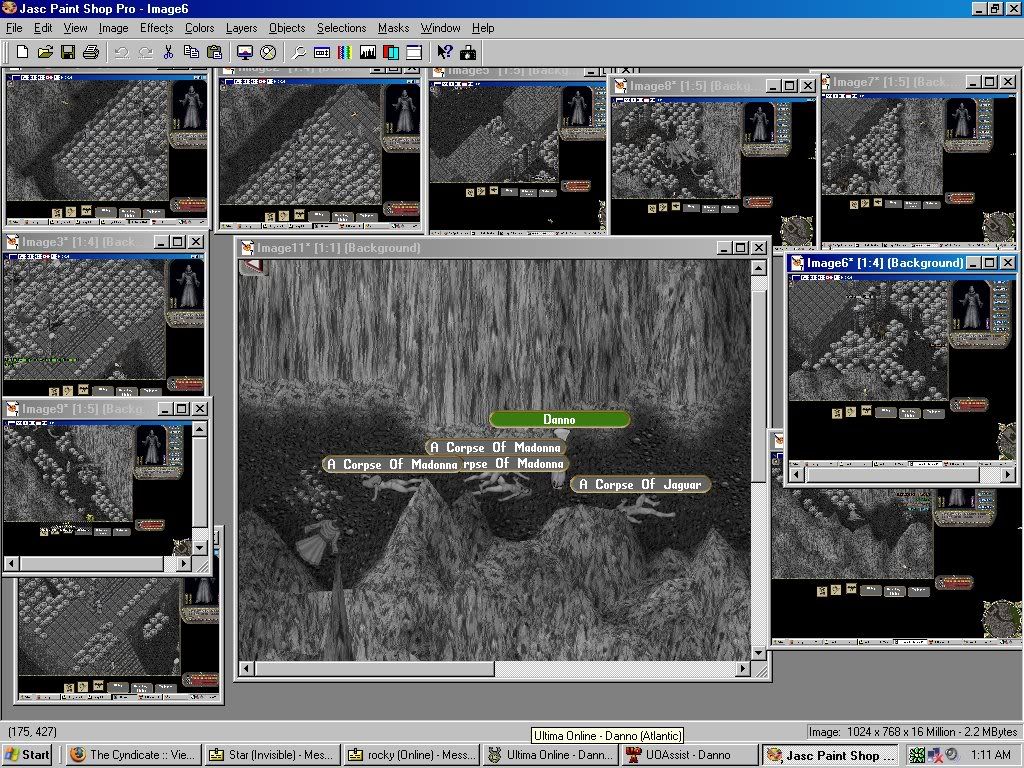The image size is (1024, 768).
Task: Click the status bar image size text
Action: coord(913,731)
